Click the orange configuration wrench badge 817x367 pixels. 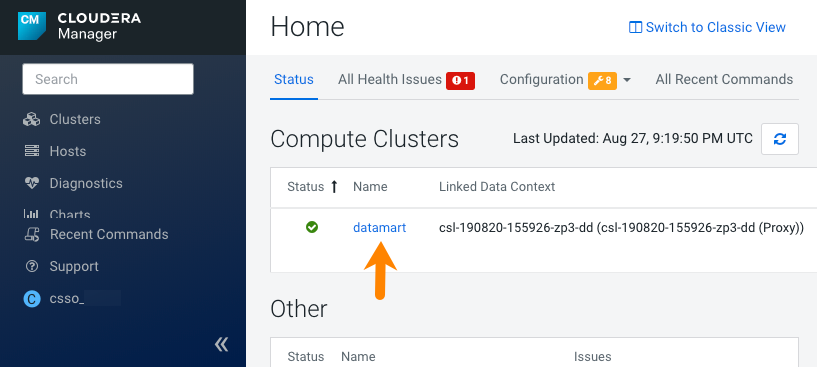602,80
